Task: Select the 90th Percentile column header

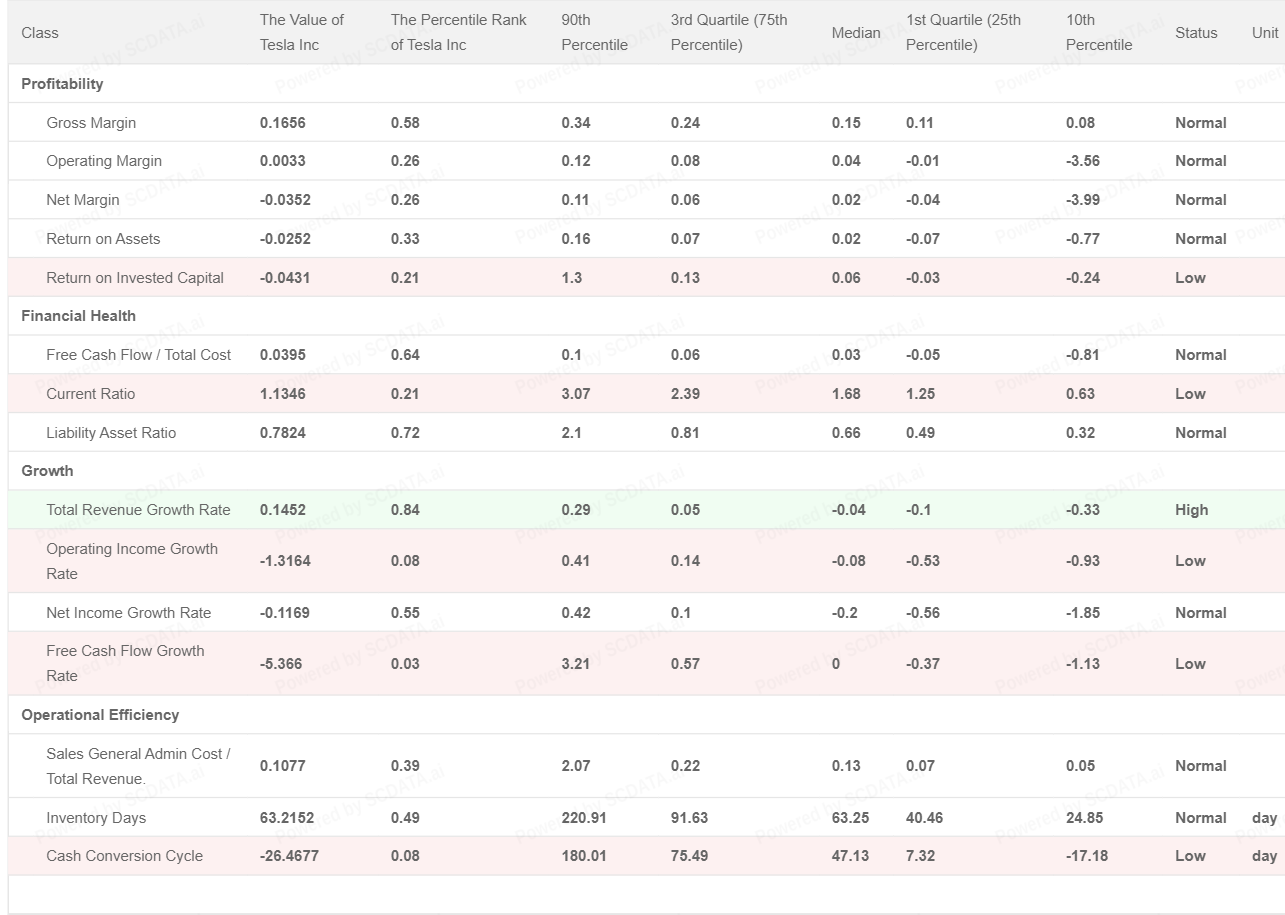Action: point(594,32)
